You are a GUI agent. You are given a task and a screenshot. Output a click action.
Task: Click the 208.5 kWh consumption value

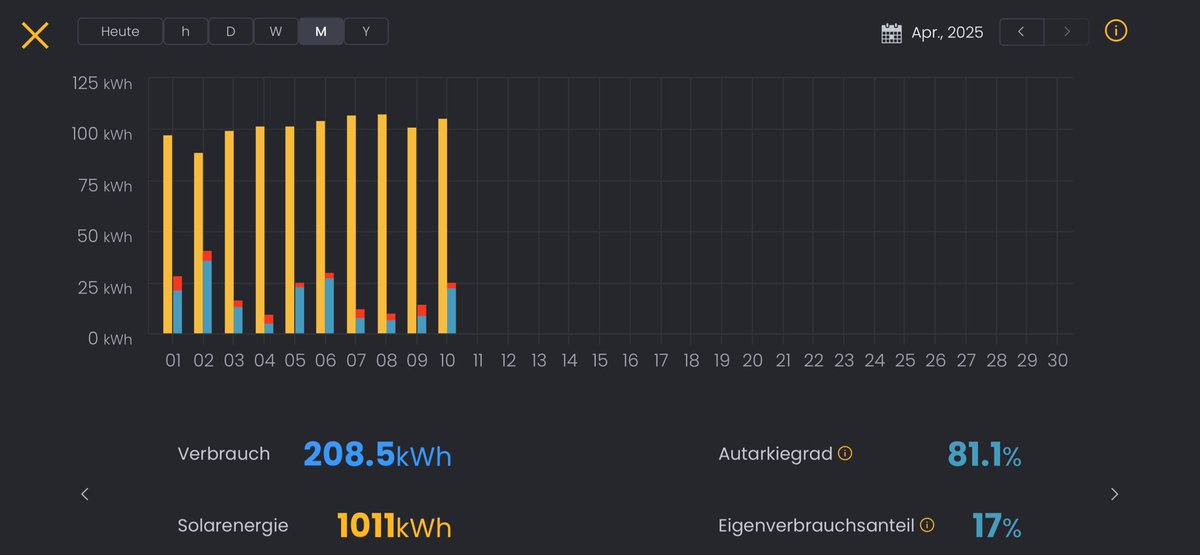coord(377,455)
